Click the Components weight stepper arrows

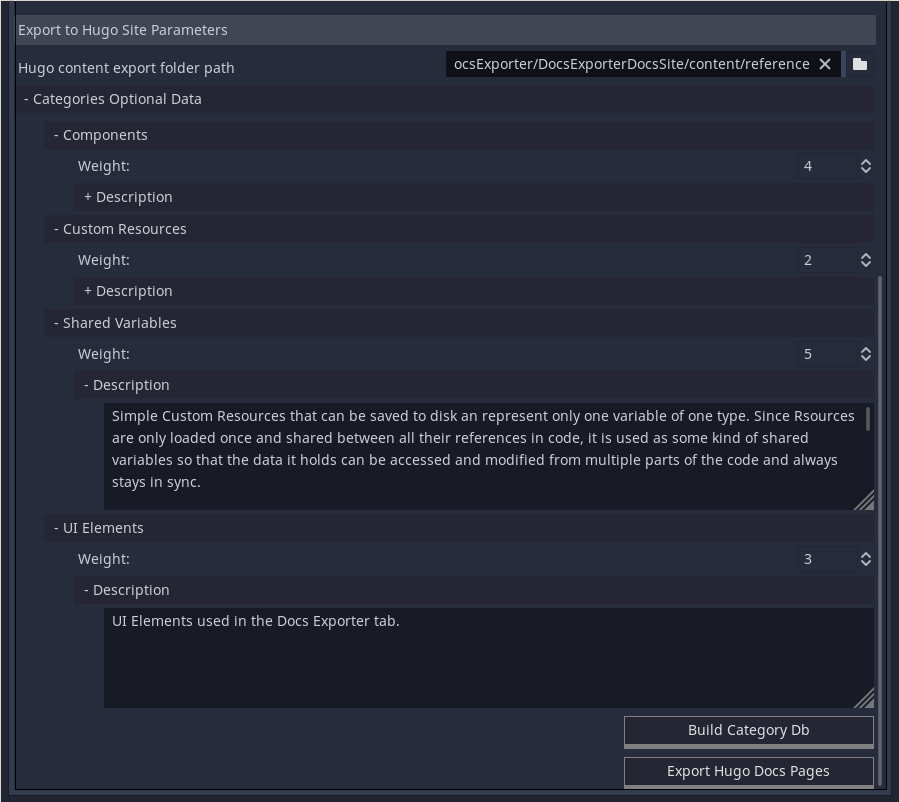pyautogui.click(x=866, y=166)
